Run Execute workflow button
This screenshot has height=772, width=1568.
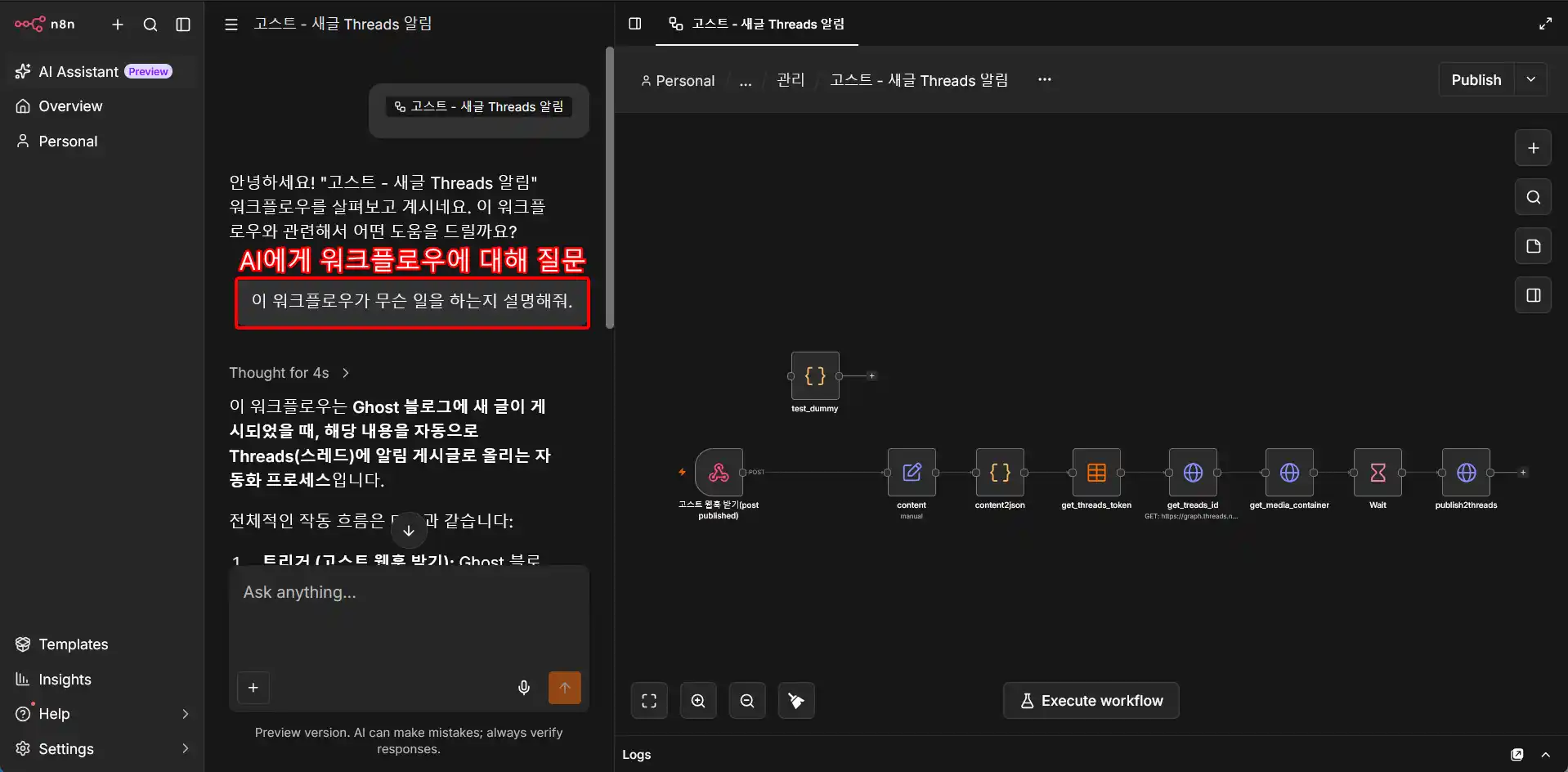pos(1091,701)
